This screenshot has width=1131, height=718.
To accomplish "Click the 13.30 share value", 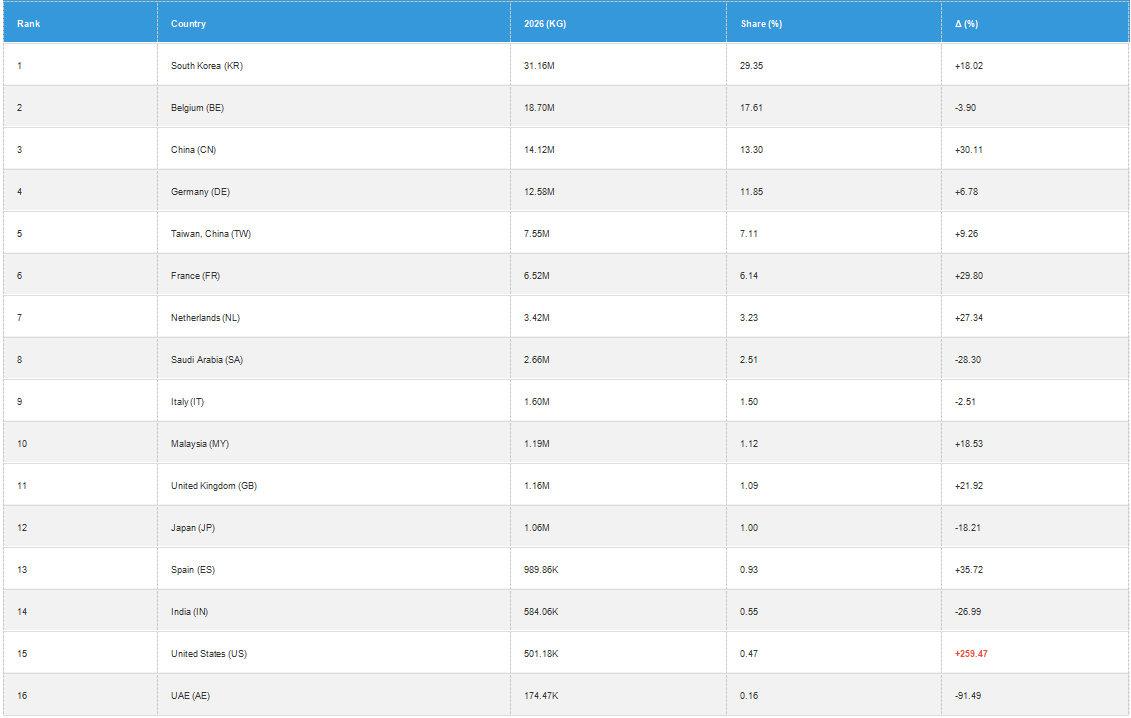I will pos(752,149).
